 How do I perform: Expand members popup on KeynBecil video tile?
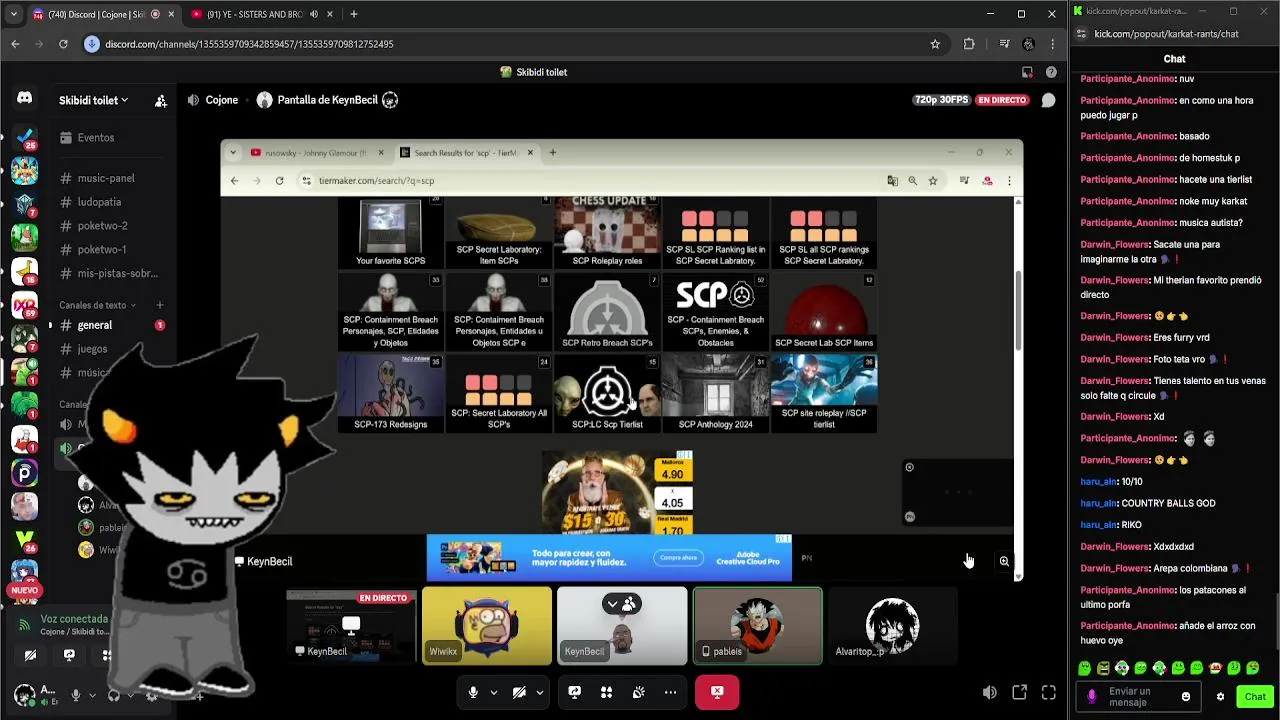(622, 604)
